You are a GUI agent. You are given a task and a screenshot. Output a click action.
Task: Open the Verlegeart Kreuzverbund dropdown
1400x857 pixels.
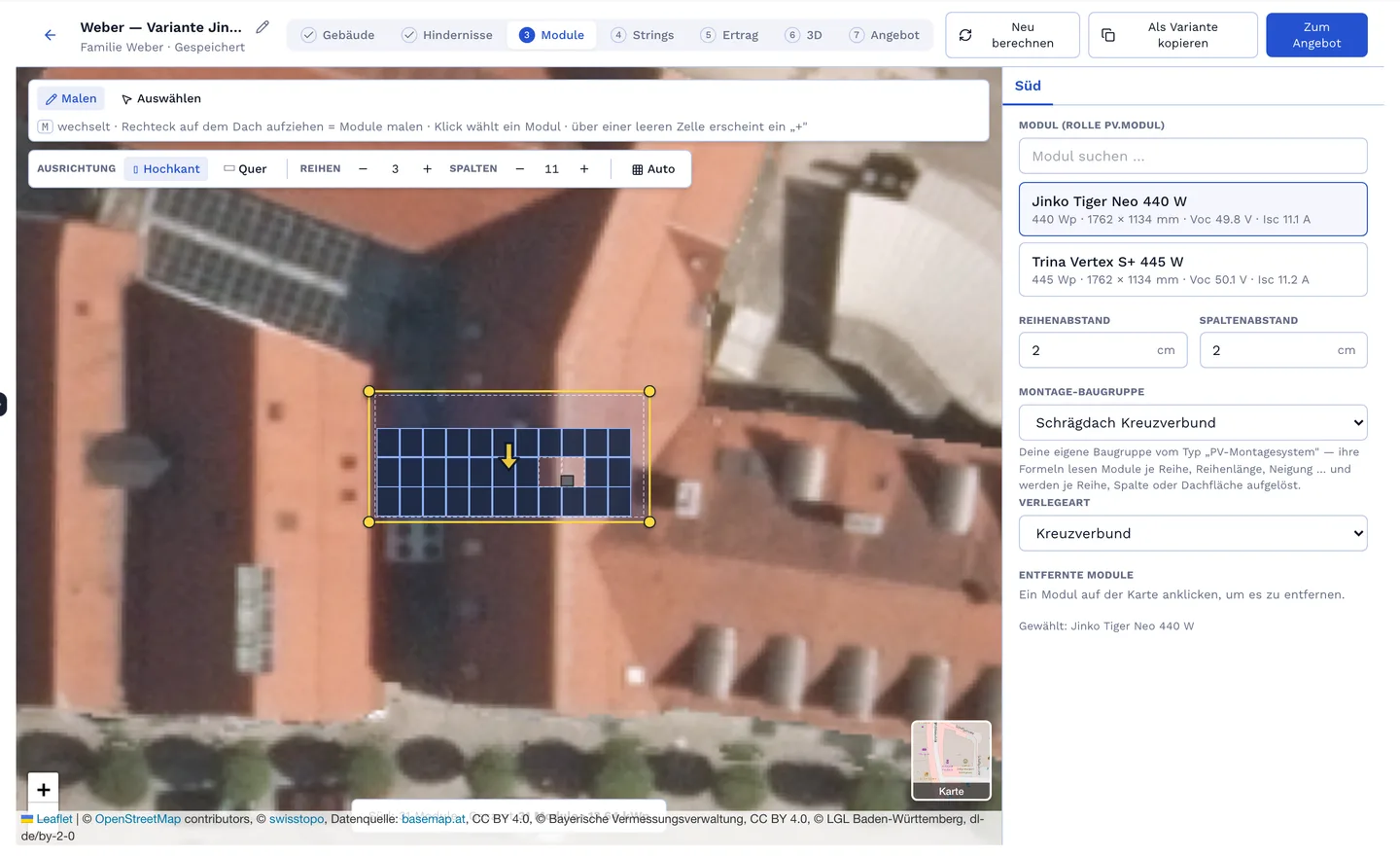(x=1193, y=533)
